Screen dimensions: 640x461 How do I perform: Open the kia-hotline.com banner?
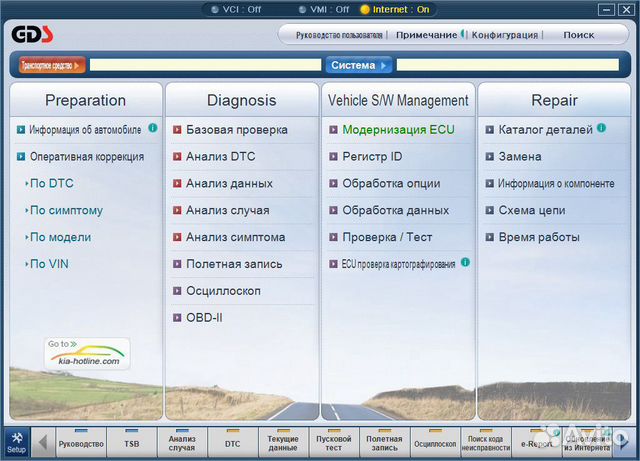87,354
